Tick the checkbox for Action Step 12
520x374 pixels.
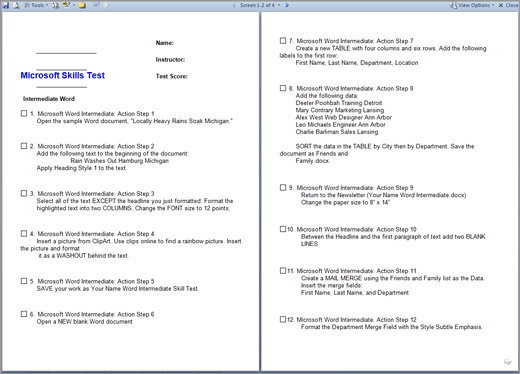(283, 319)
